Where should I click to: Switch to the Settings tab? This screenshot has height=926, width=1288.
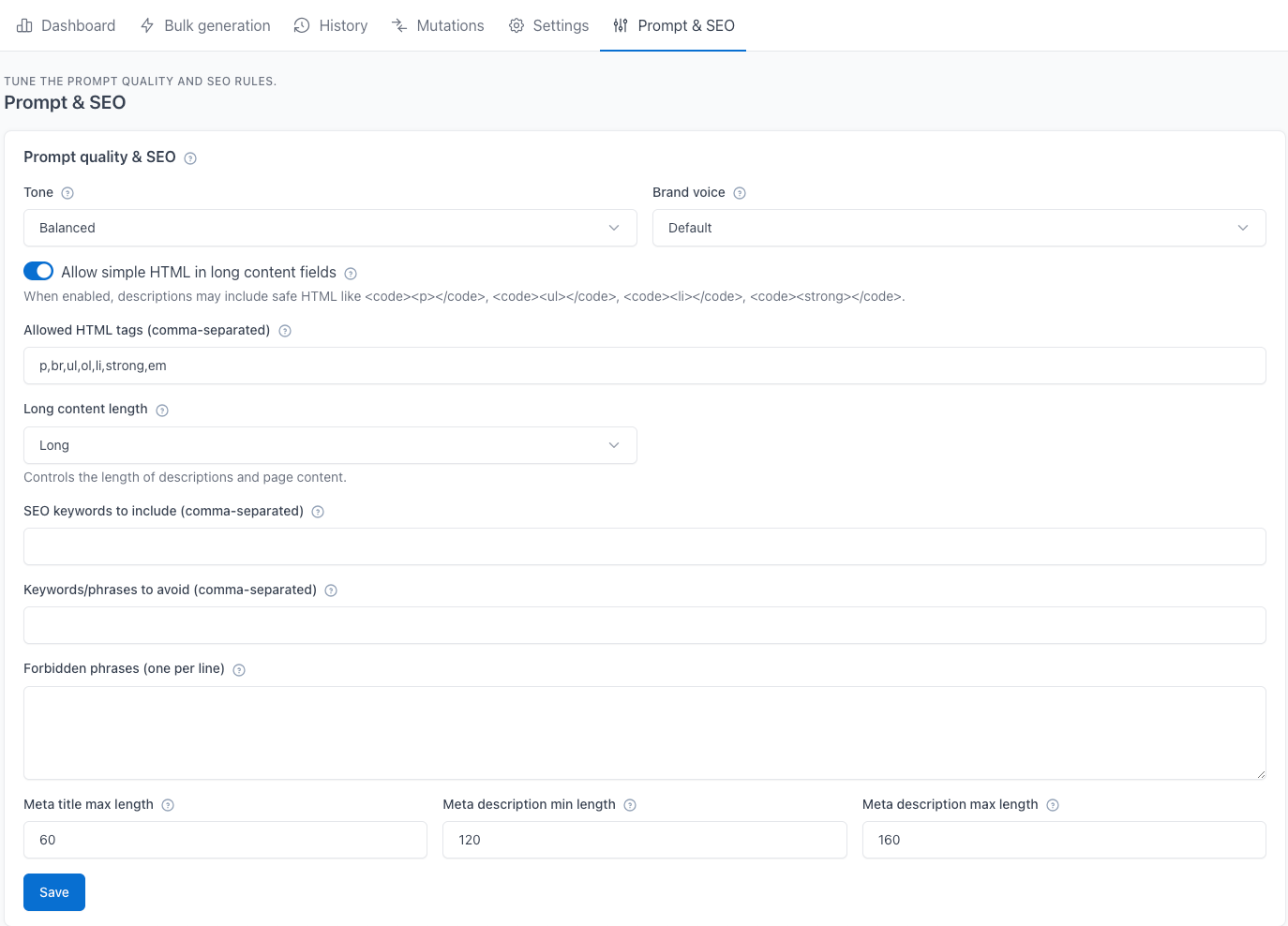pos(548,25)
